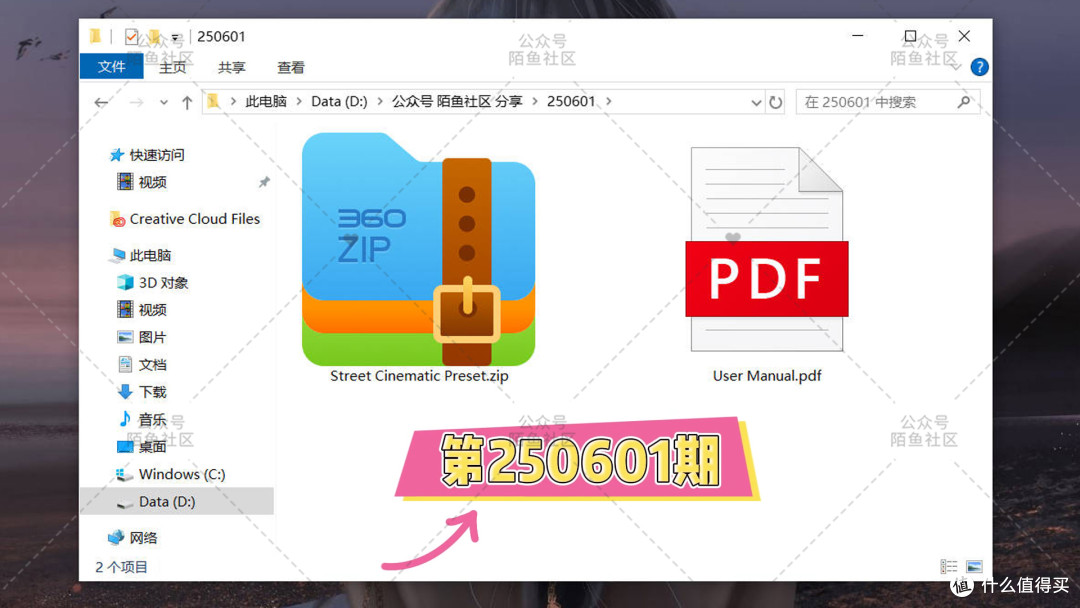Expand the chevron after 此电脑 breadcrumb
1080x608 pixels.
[299, 101]
